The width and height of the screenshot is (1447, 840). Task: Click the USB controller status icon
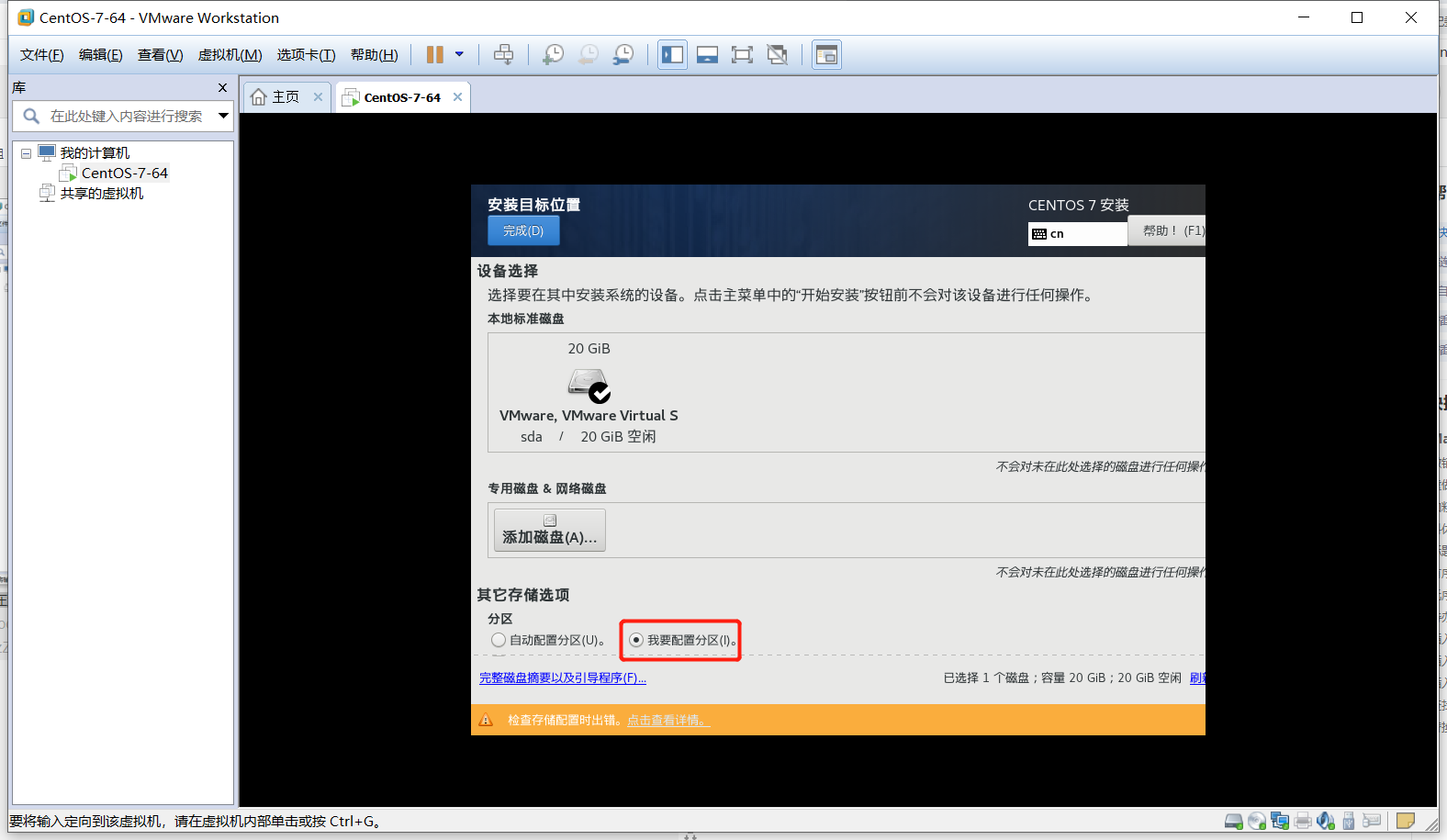click(1349, 822)
